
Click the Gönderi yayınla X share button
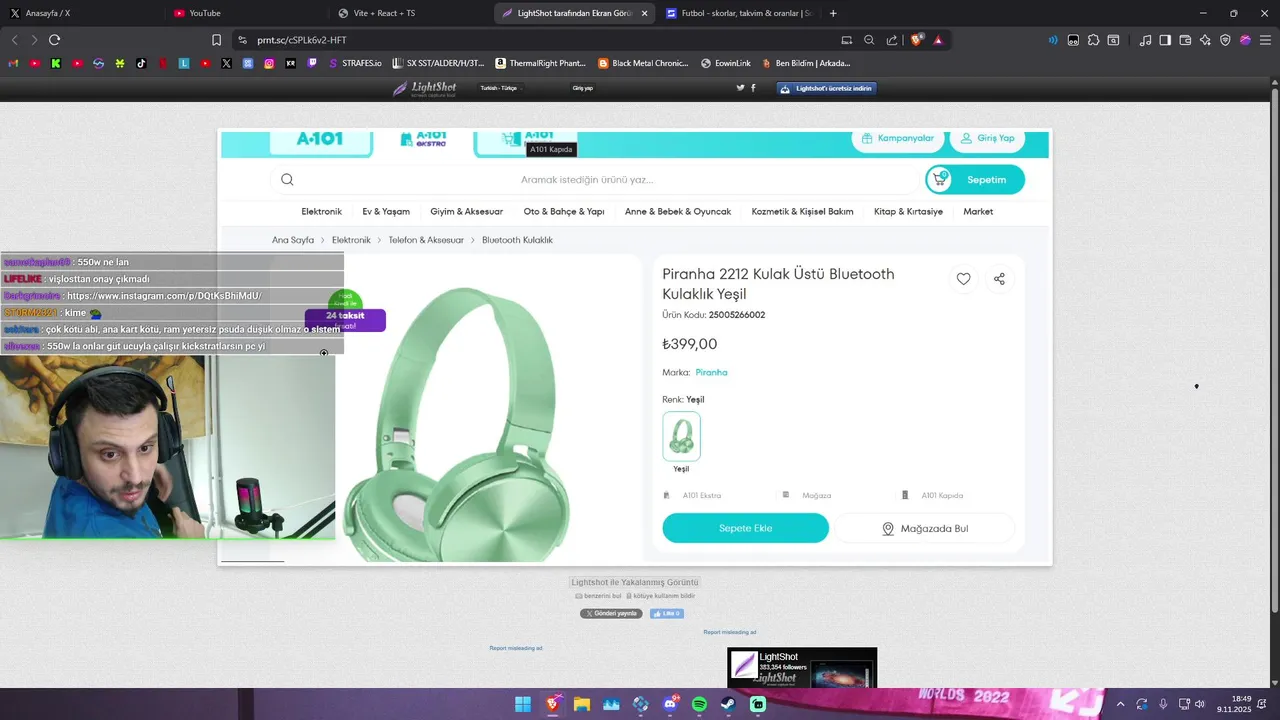point(611,613)
